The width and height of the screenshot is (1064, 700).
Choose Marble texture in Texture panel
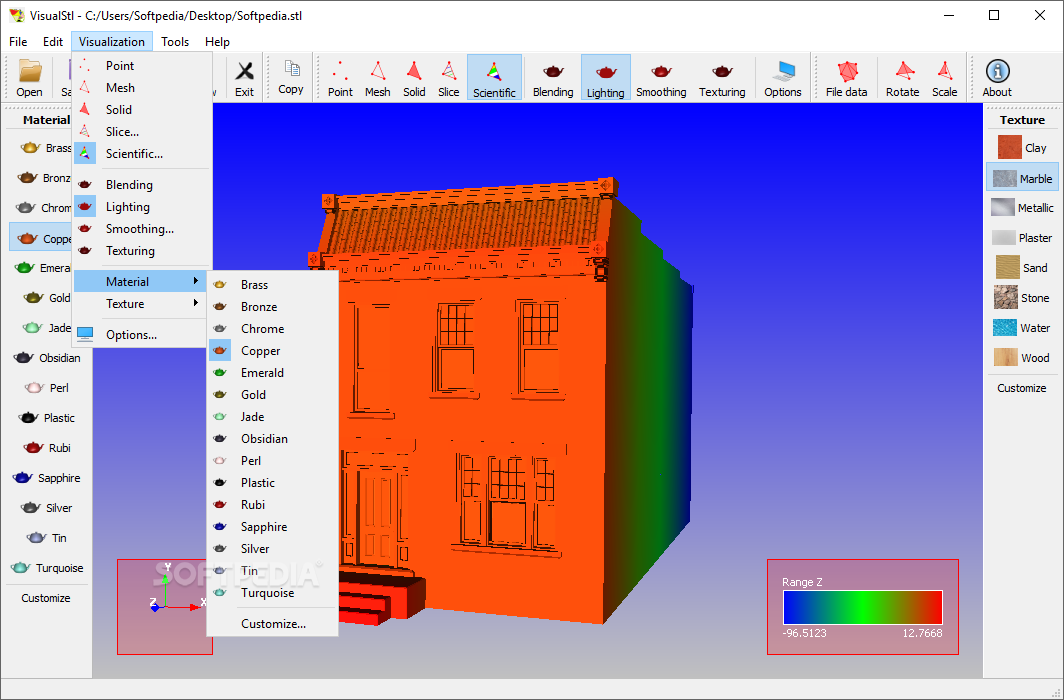pos(1022,178)
